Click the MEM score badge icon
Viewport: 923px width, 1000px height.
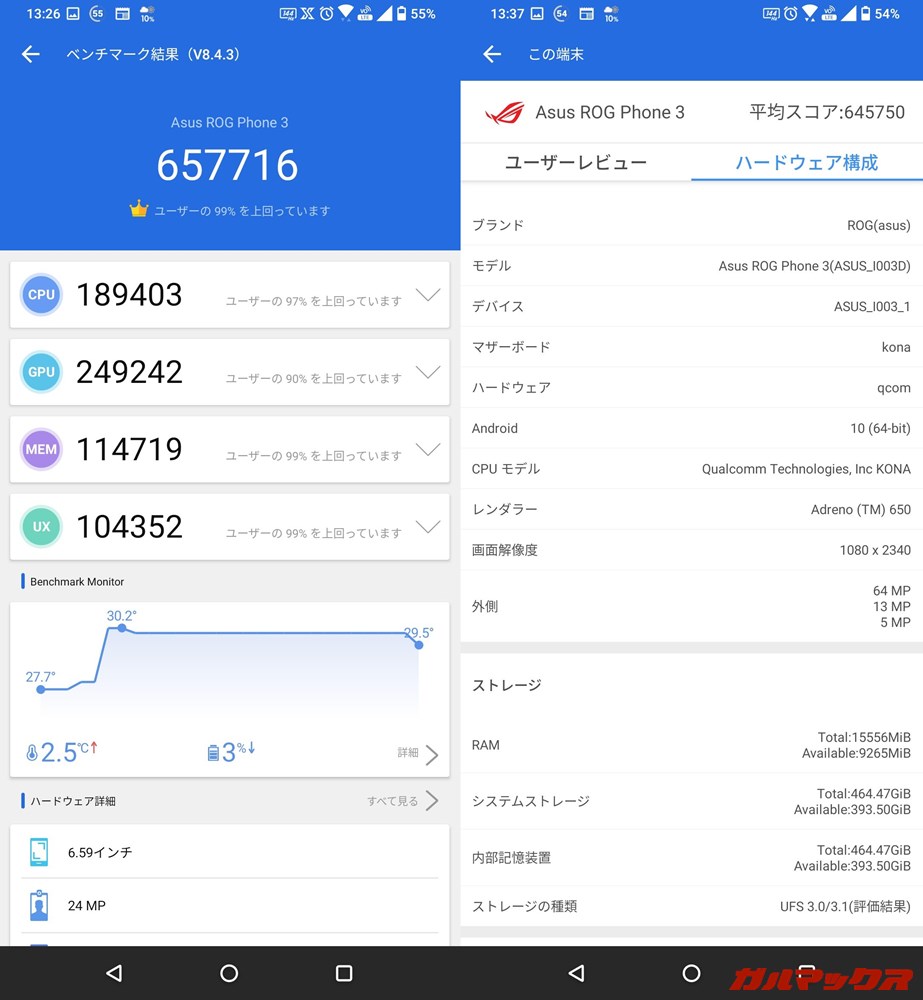41,449
